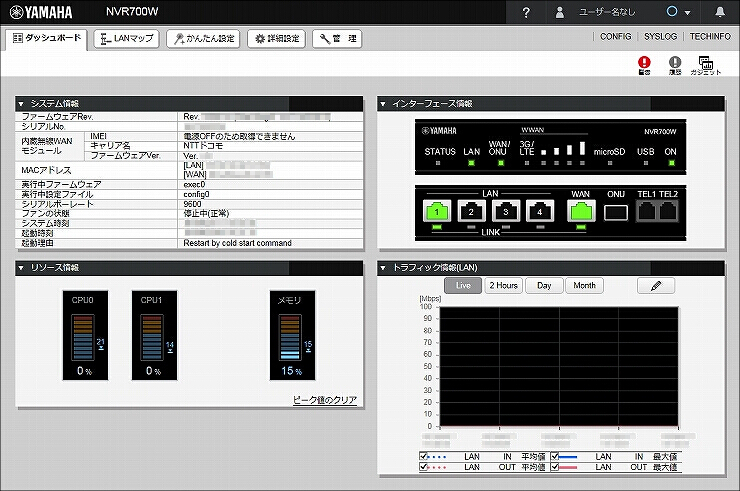The image size is (740, 491).
Task: Switch to the ダッシュボード tab
Action: [46, 39]
